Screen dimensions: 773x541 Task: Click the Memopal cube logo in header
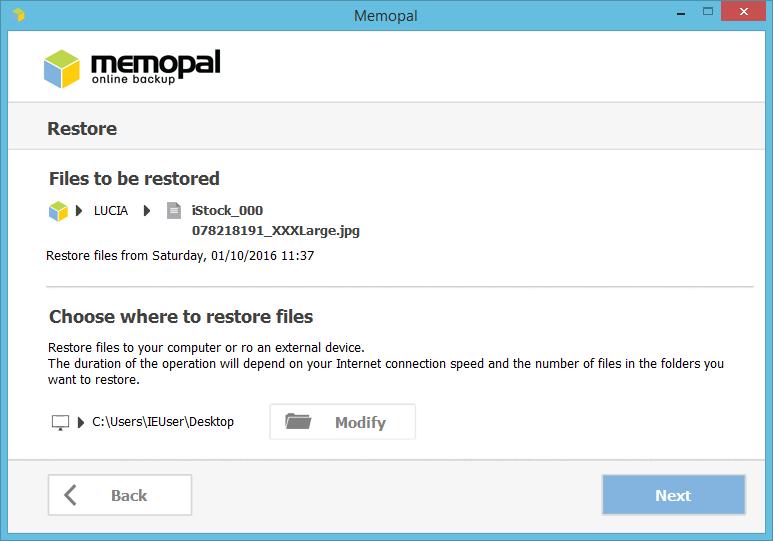click(62, 69)
